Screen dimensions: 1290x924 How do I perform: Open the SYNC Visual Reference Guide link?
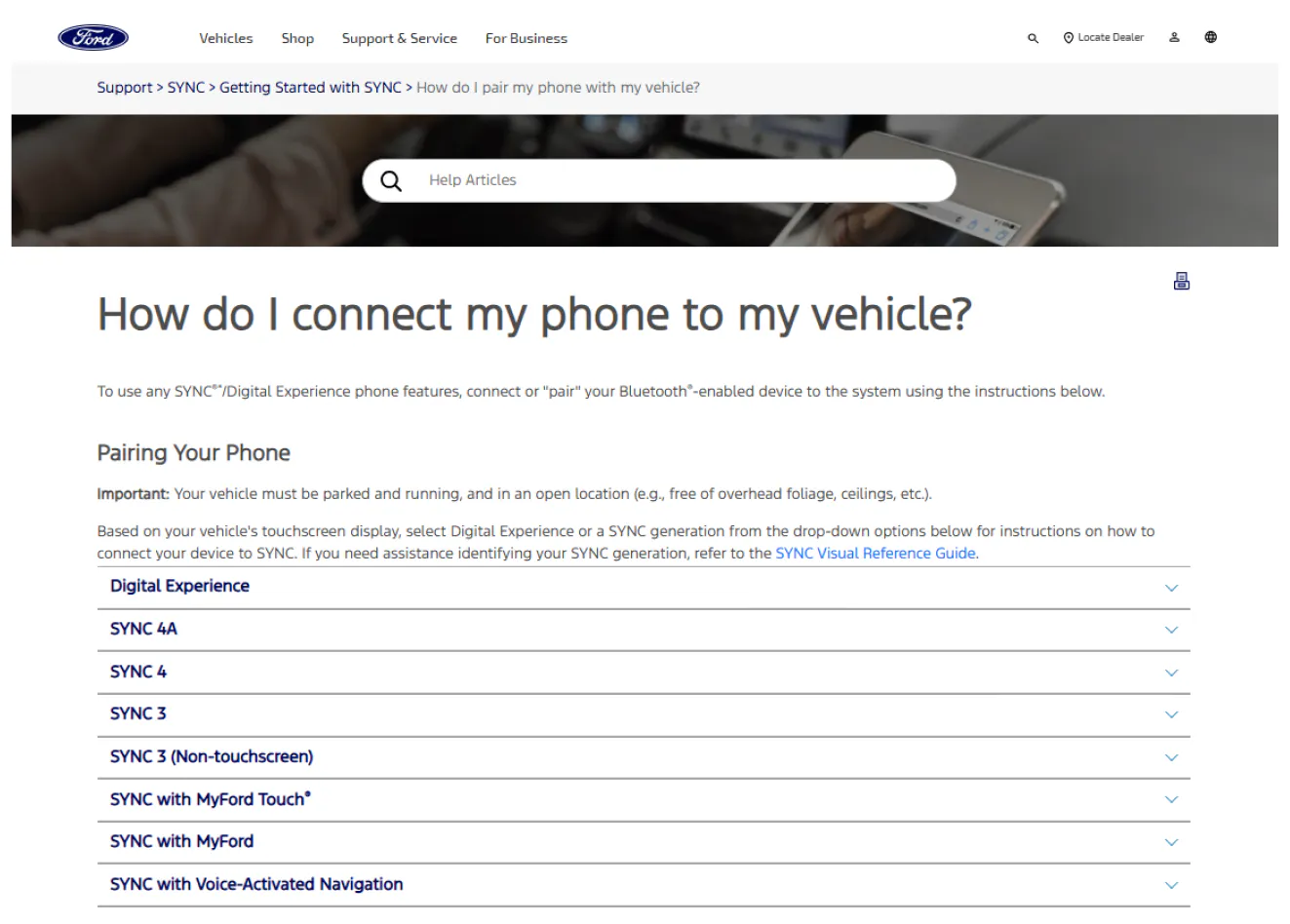[x=876, y=554]
